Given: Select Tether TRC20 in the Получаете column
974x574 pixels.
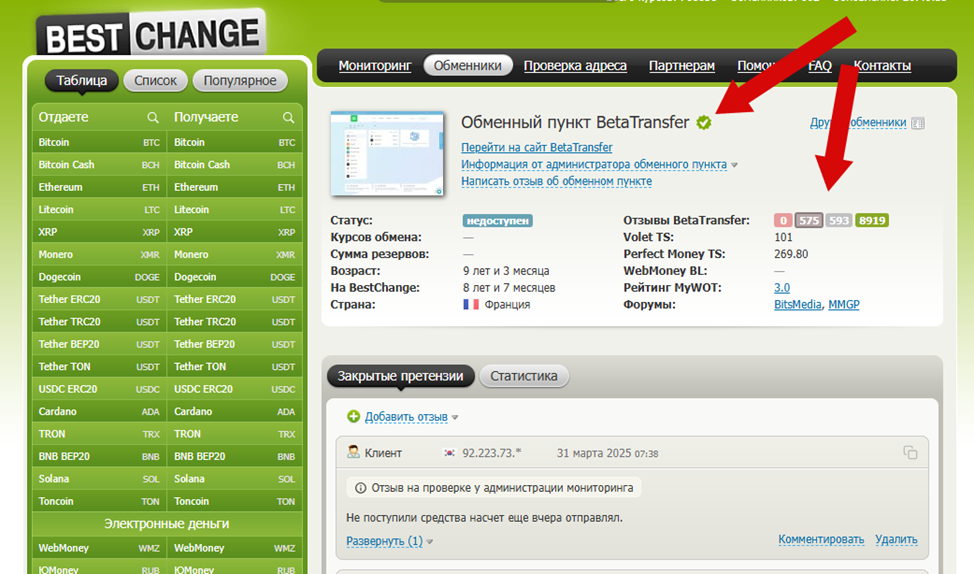Looking at the screenshot, I should (x=234, y=322).
